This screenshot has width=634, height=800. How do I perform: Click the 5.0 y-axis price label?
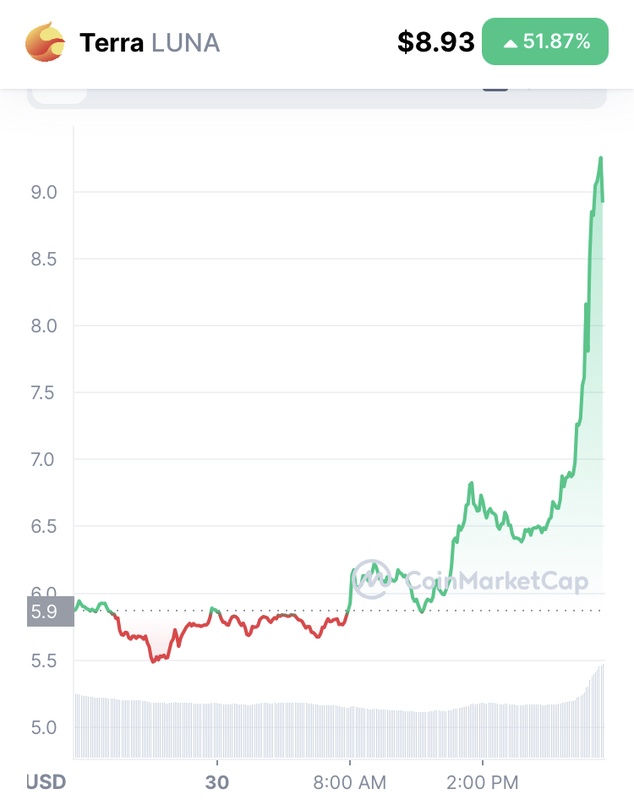click(42, 727)
